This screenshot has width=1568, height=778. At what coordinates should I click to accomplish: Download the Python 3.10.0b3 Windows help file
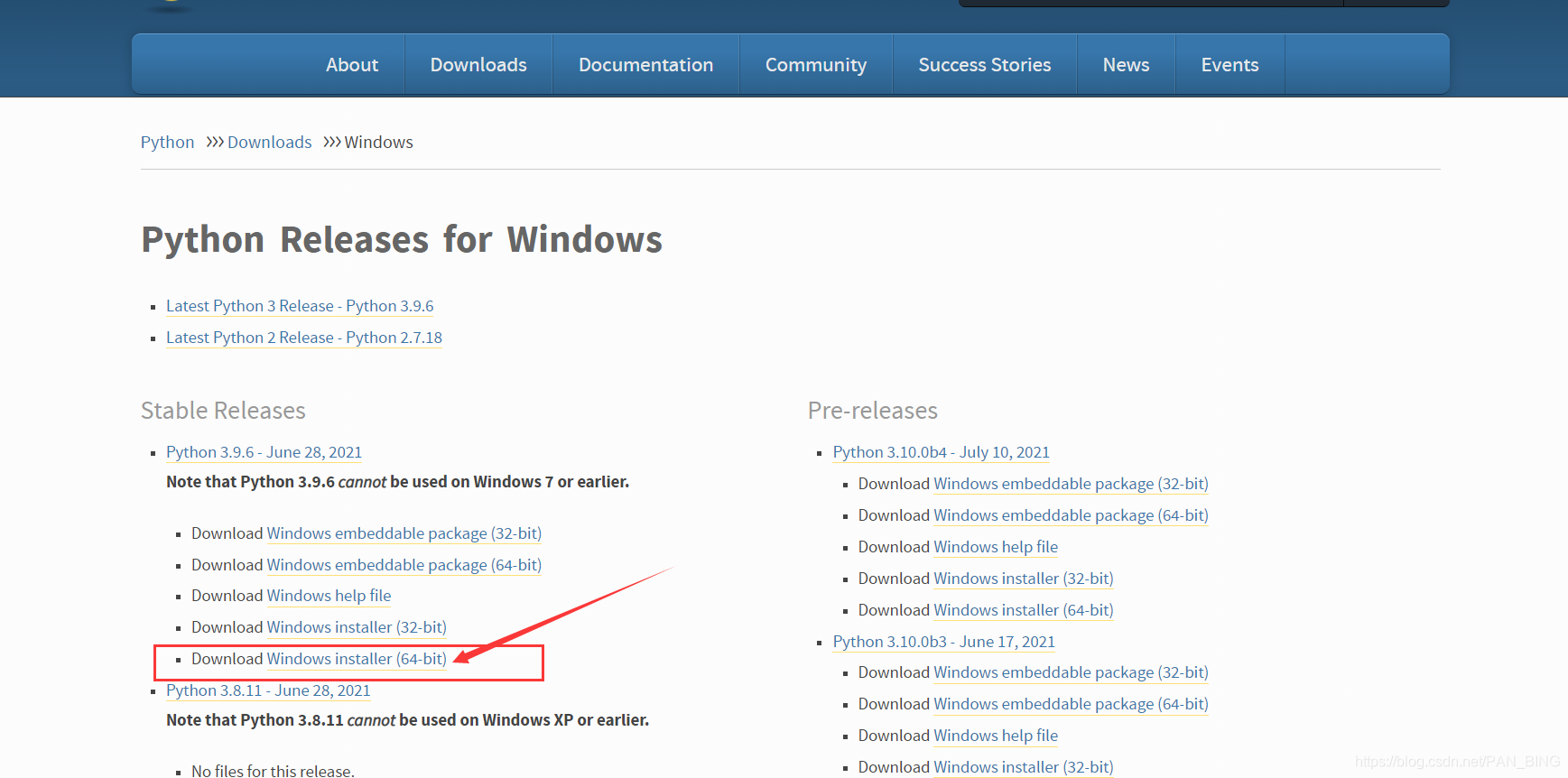point(996,736)
